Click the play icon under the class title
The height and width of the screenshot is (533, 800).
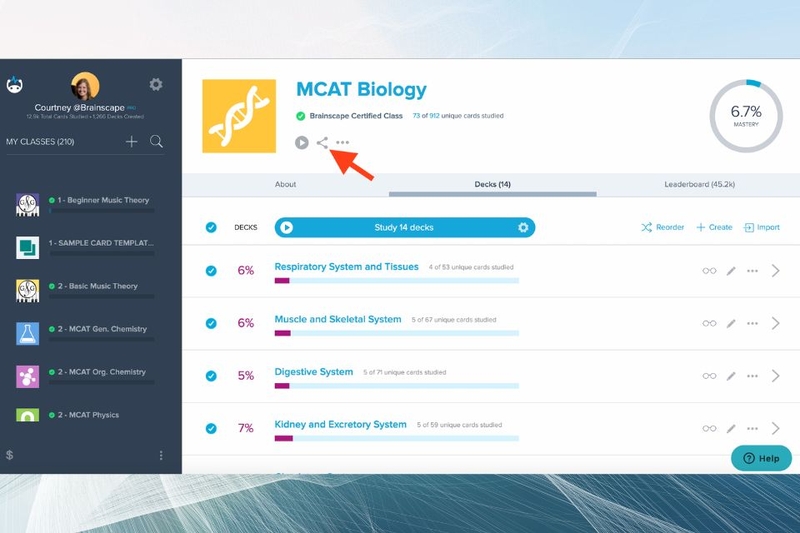302,143
